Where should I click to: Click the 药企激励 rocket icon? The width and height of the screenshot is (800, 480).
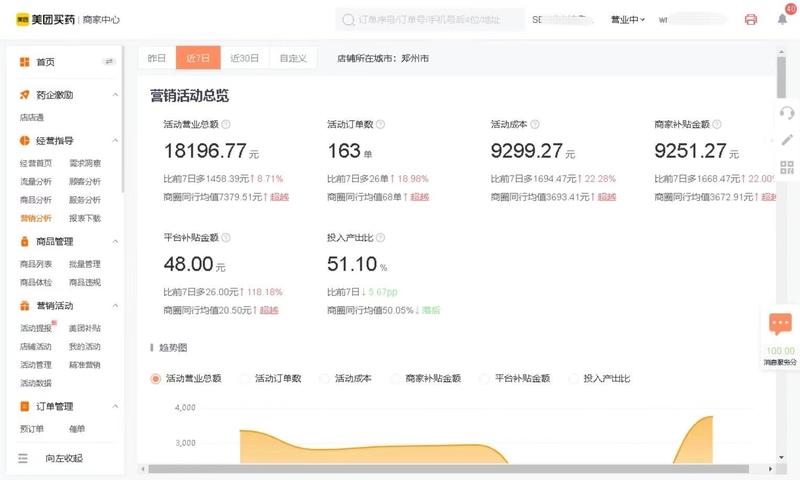24,95
